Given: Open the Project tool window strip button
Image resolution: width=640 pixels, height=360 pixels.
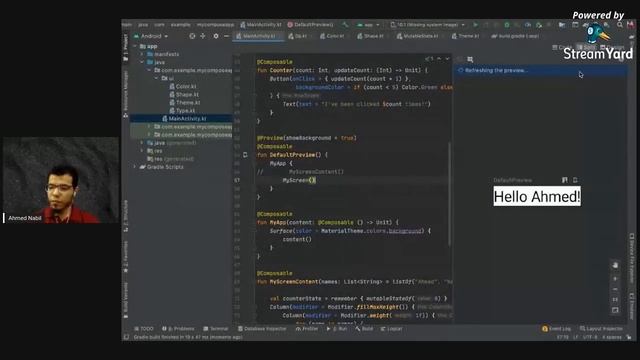Looking at the screenshot, I should [x=126, y=48].
